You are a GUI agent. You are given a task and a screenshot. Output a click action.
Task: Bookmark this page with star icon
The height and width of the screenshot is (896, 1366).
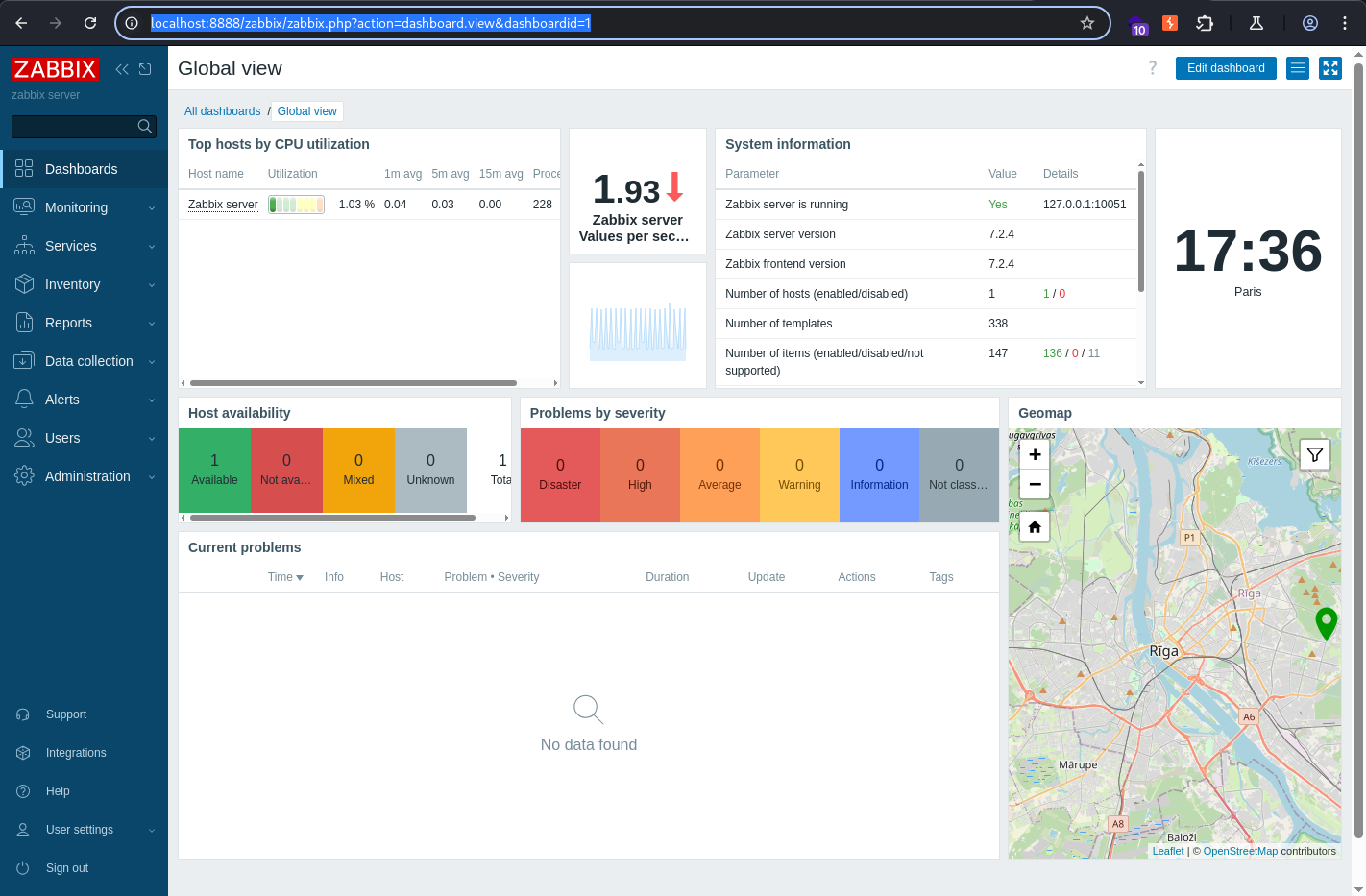click(1087, 23)
